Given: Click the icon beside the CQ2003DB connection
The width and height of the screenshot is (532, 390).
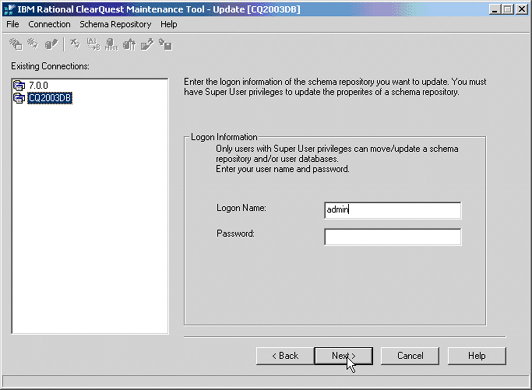Looking at the screenshot, I should [x=19, y=98].
